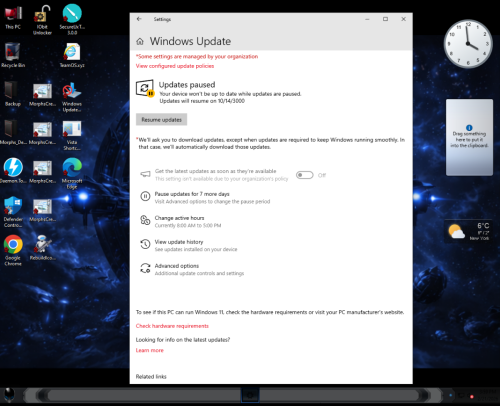Image resolution: width=500 pixels, height=406 pixels.
Task: Click the Learn more link
Action: click(150, 350)
